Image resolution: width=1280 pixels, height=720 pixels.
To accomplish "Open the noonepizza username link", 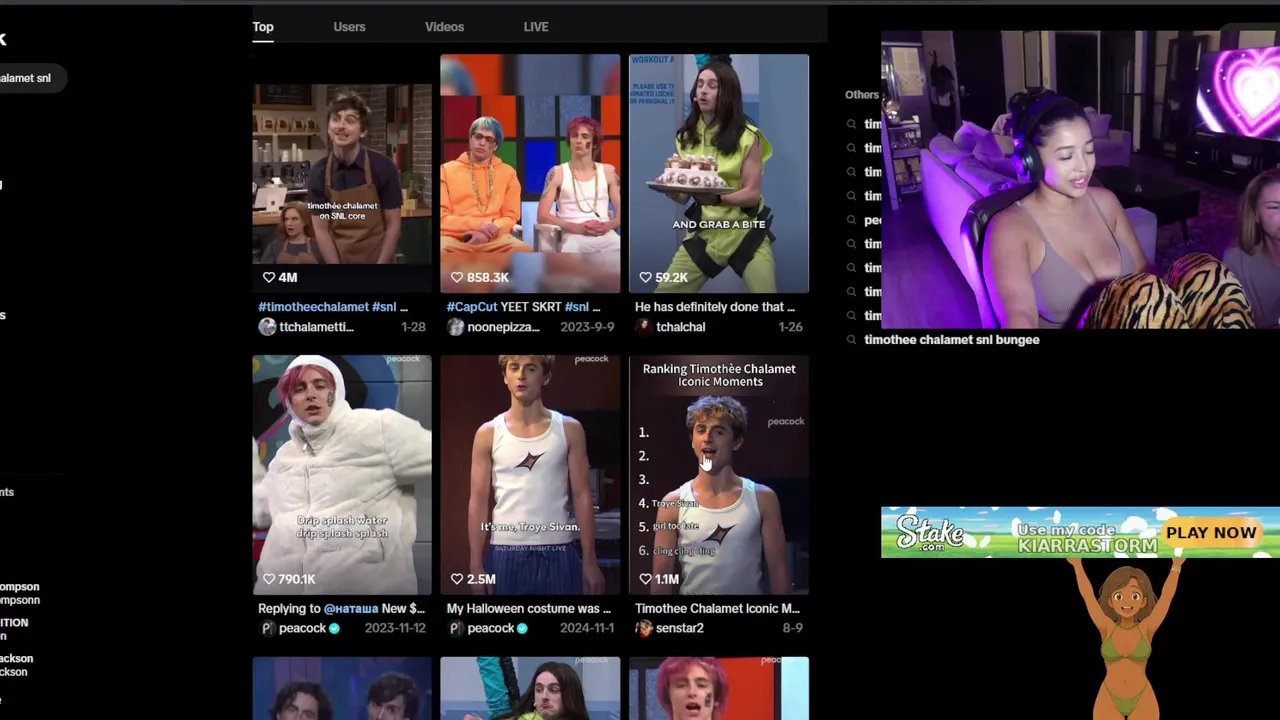I will click(x=503, y=327).
